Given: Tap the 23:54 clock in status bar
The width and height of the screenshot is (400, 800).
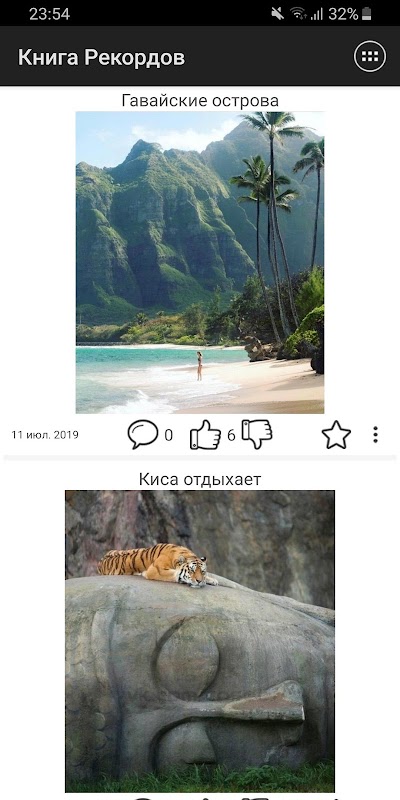Looking at the screenshot, I should pyautogui.click(x=49, y=14).
